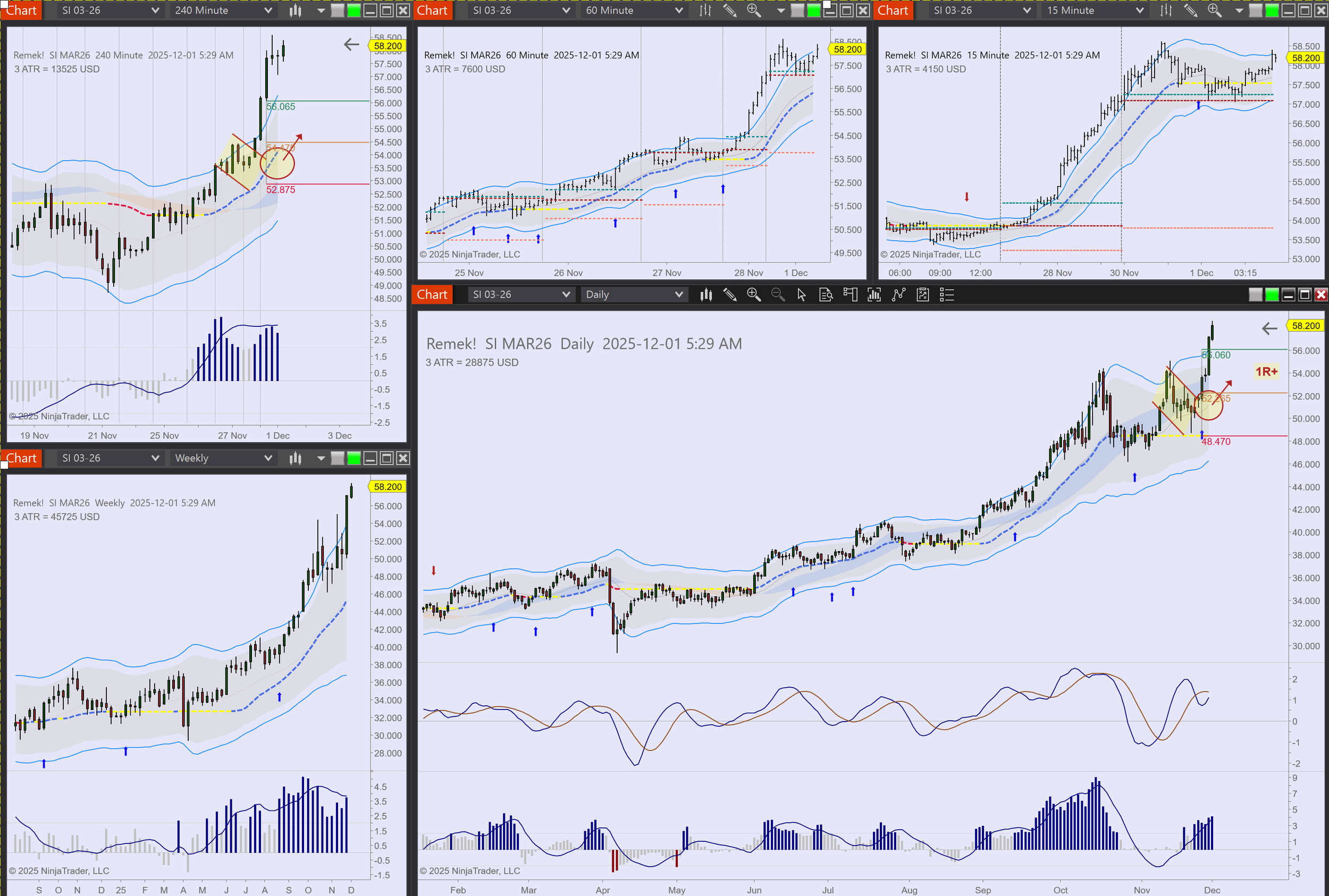Select drawing tools pencil in Daily chart
Screen dimensions: 1329x896
pyautogui.click(x=730, y=295)
